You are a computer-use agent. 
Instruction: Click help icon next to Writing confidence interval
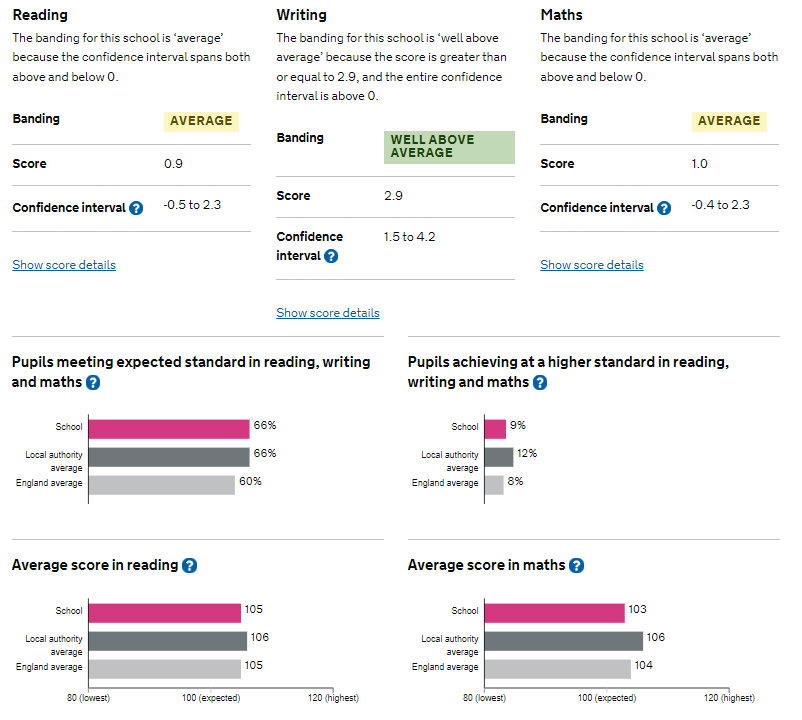point(331,256)
